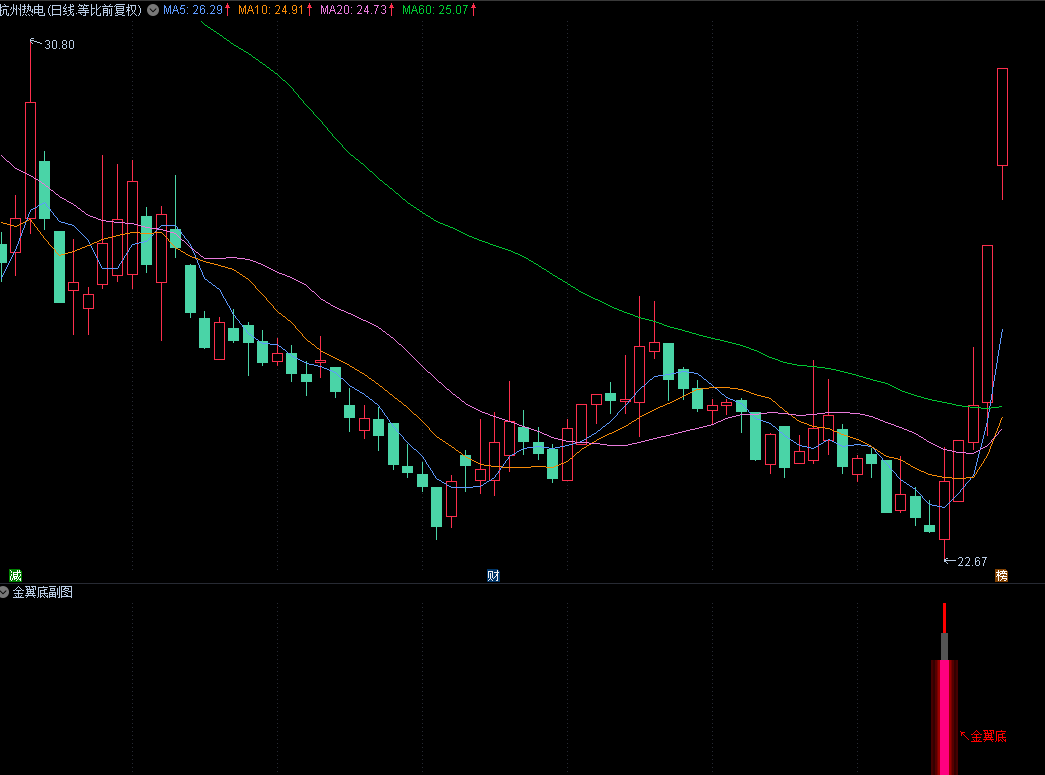The height and width of the screenshot is (775, 1045).
Task: Select the MA60: 25.07 indicator label
Action: click(x=434, y=10)
